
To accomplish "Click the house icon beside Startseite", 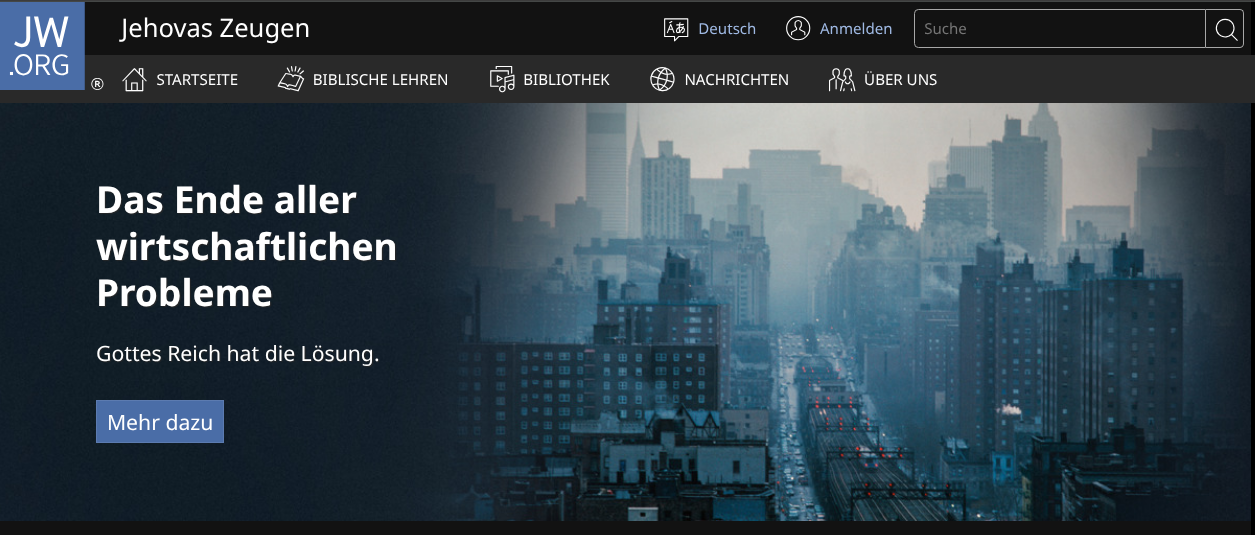I will pyautogui.click(x=134, y=79).
